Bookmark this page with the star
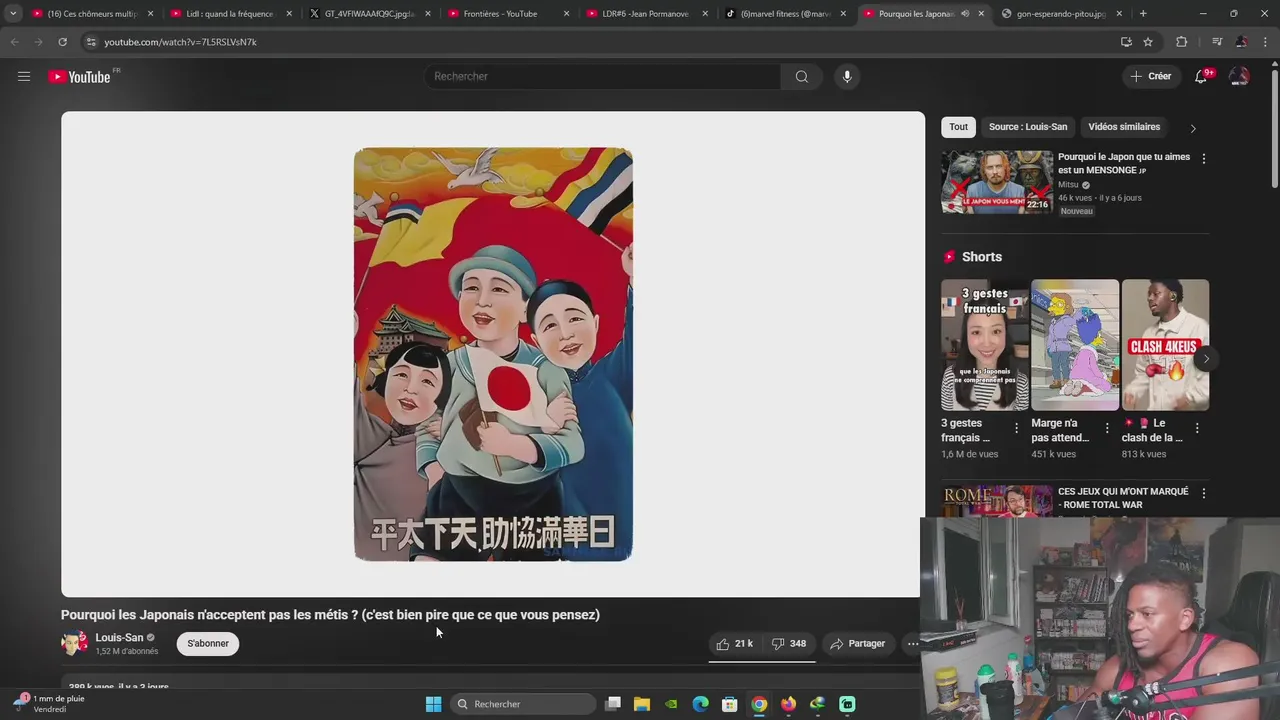This screenshot has height=720, width=1280. 1148,42
